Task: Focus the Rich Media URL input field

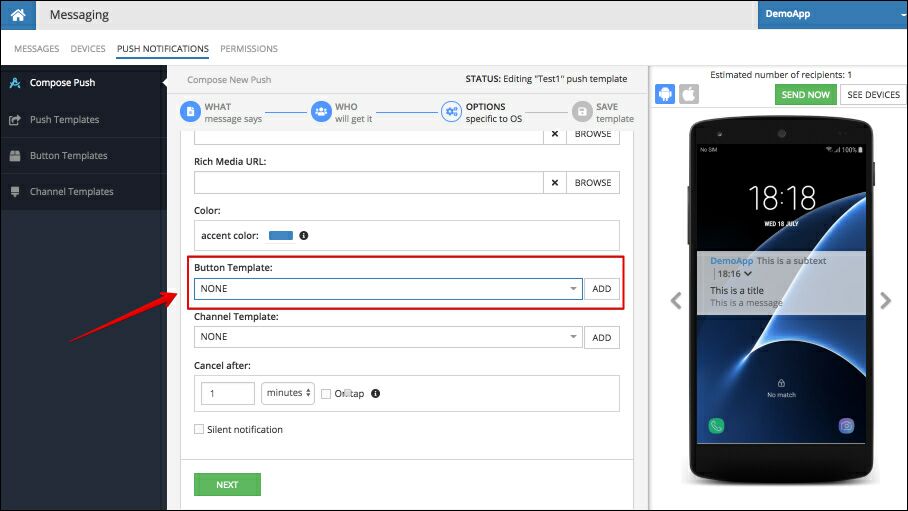Action: click(369, 182)
